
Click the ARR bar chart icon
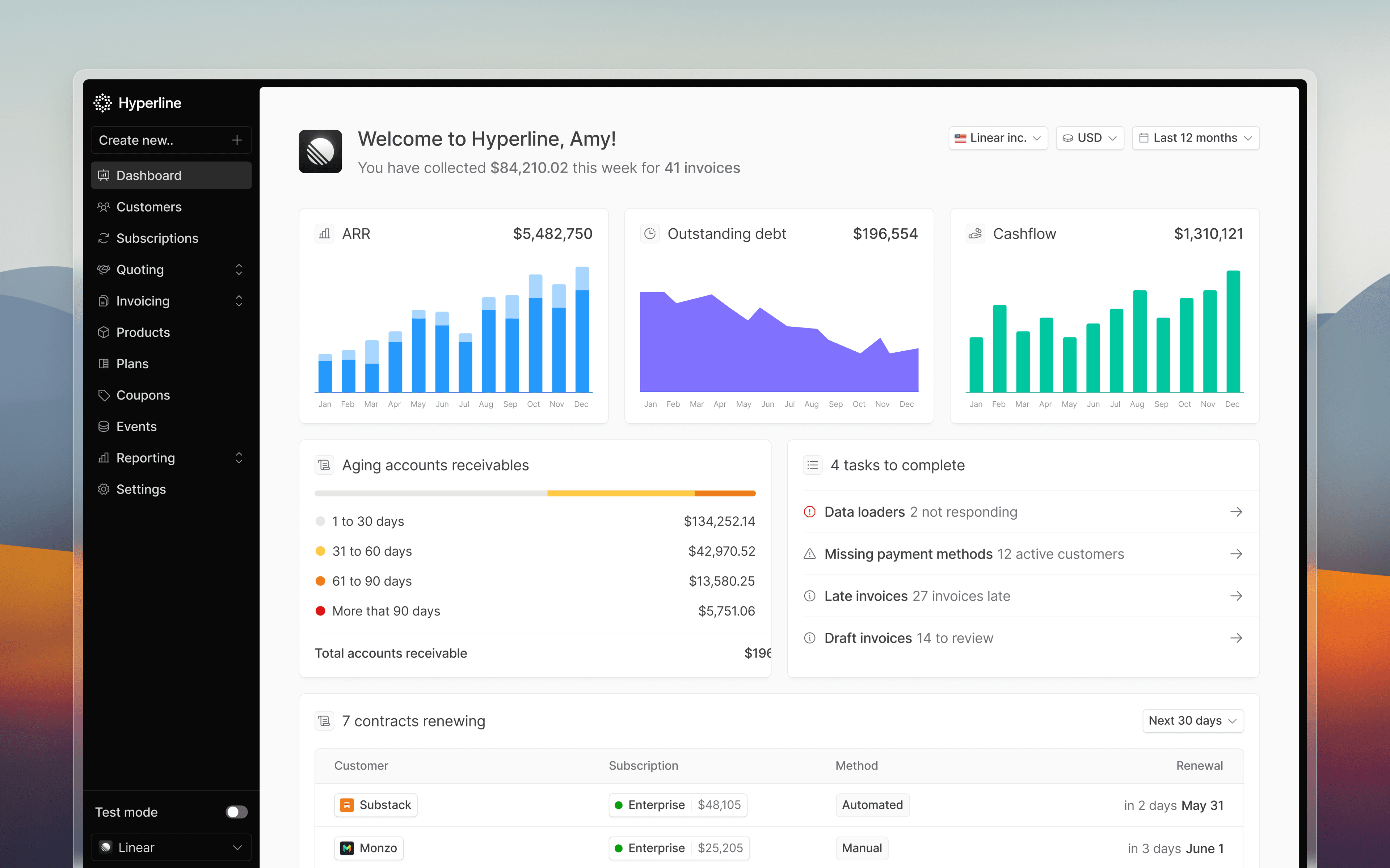tap(324, 234)
